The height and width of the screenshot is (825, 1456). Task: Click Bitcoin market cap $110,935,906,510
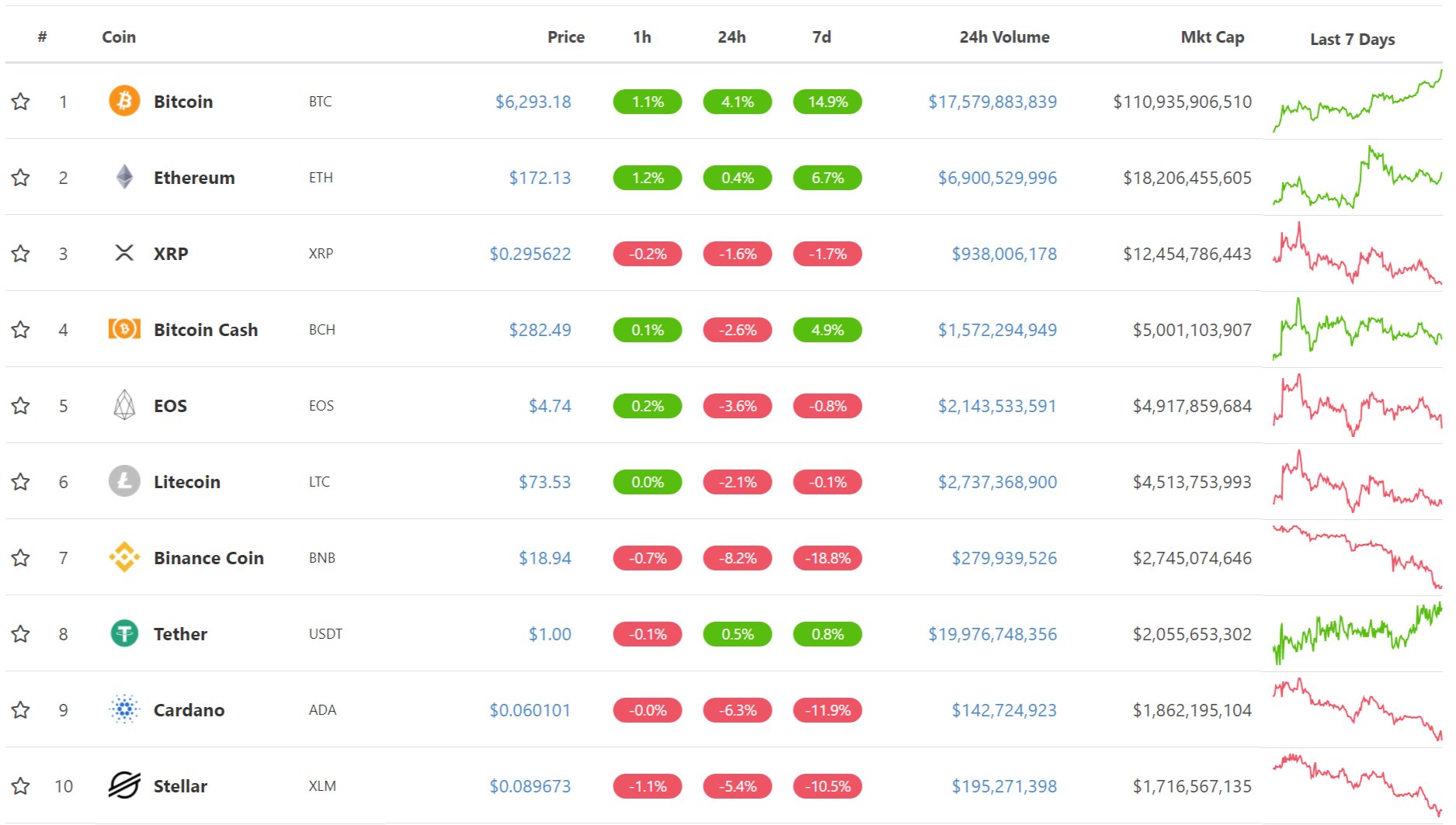click(1182, 101)
